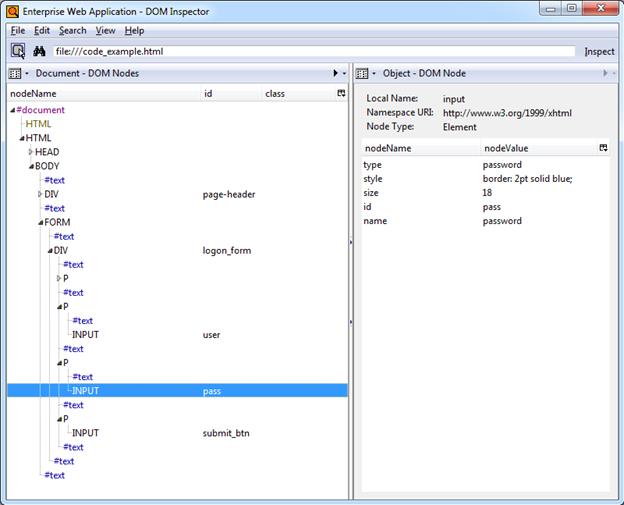Image resolution: width=624 pixels, height=505 pixels.
Task: Select the style attribute row
Action: (485, 179)
